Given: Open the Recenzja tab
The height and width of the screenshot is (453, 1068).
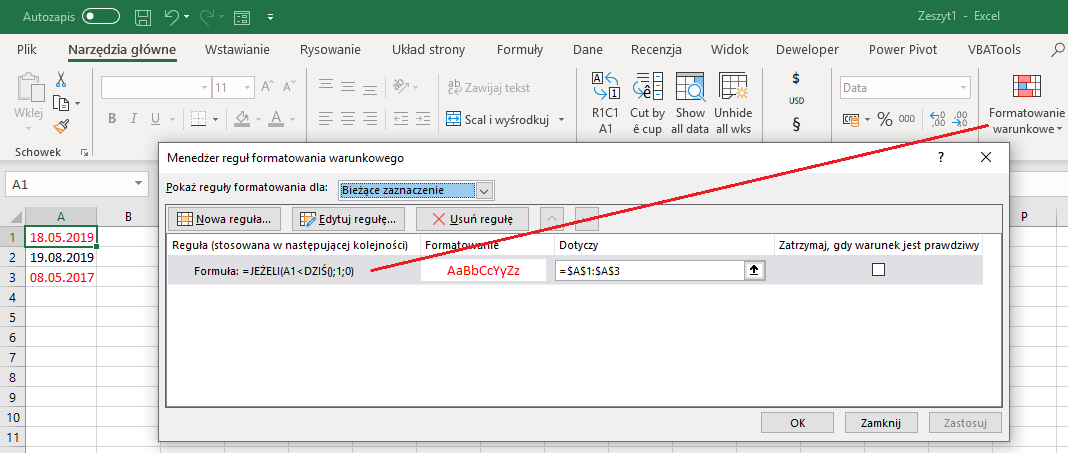Looking at the screenshot, I should pos(656,49).
